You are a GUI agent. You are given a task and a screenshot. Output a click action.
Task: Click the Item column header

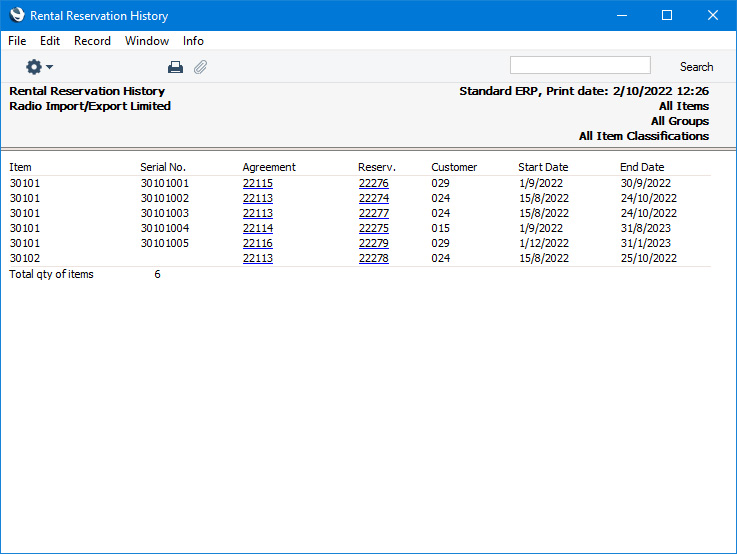pyautogui.click(x=20, y=167)
